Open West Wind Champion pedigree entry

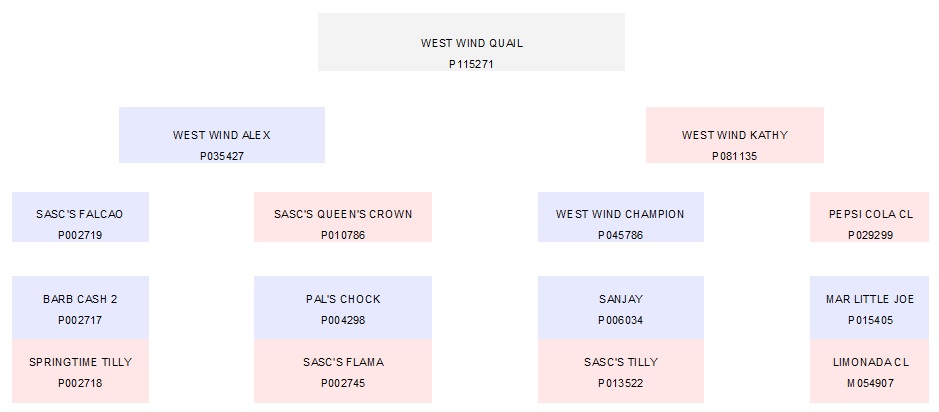pos(620,217)
